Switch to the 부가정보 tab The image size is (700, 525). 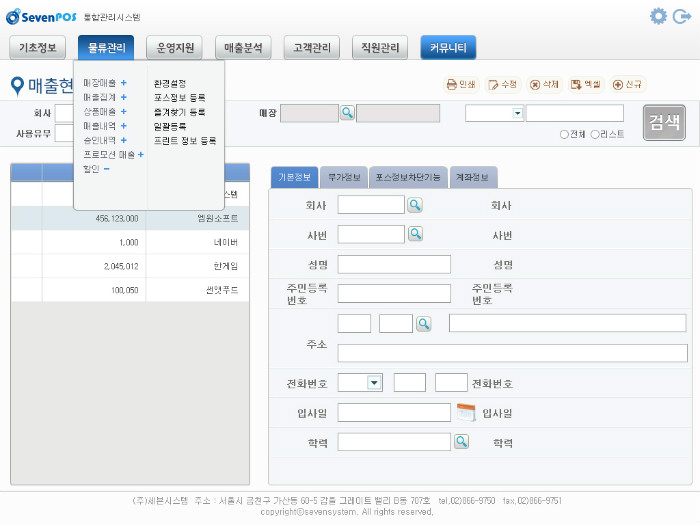pyautogui.click(x=346, y=177)
